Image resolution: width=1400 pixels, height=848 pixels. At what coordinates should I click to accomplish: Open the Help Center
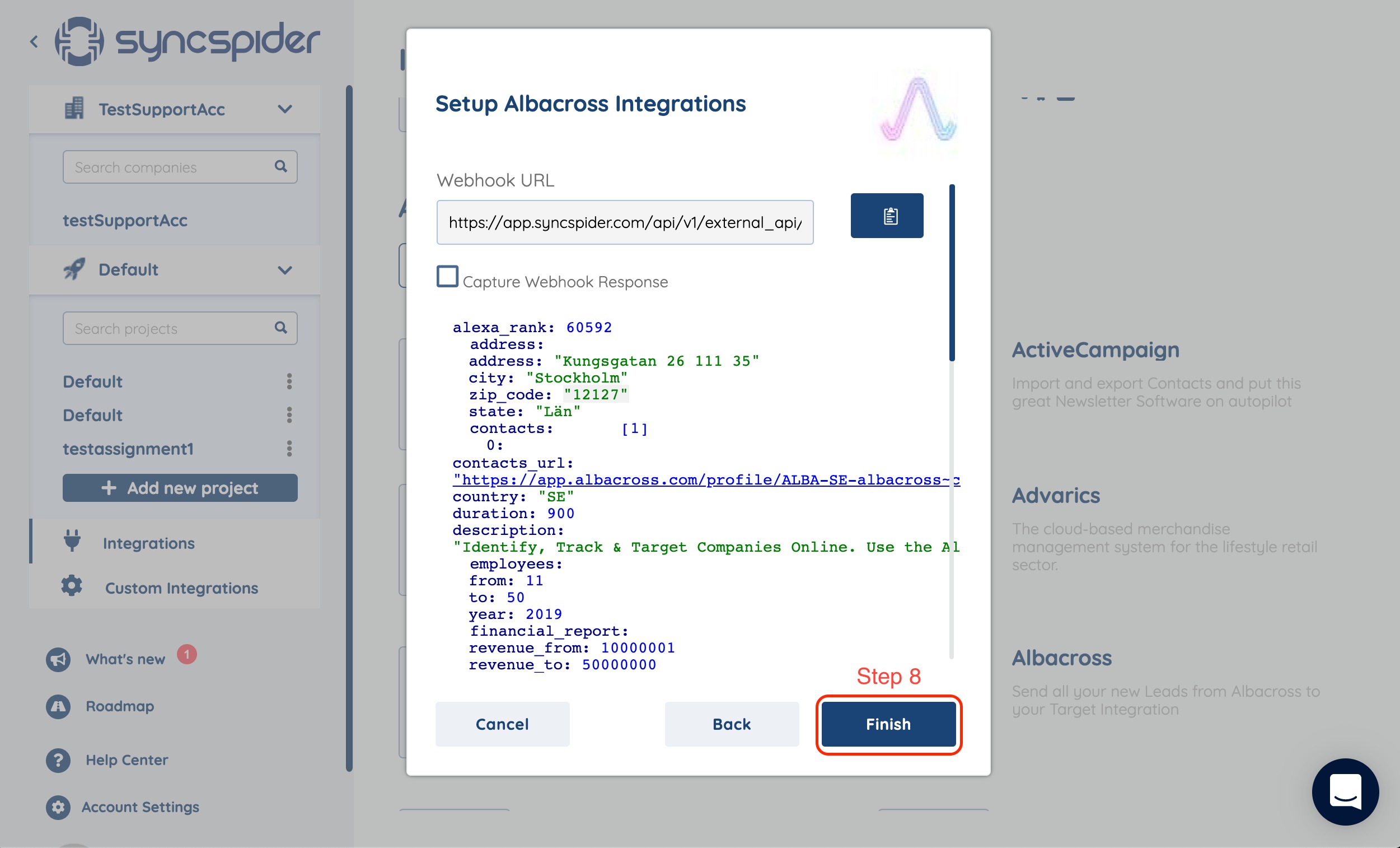coord(127,760)
